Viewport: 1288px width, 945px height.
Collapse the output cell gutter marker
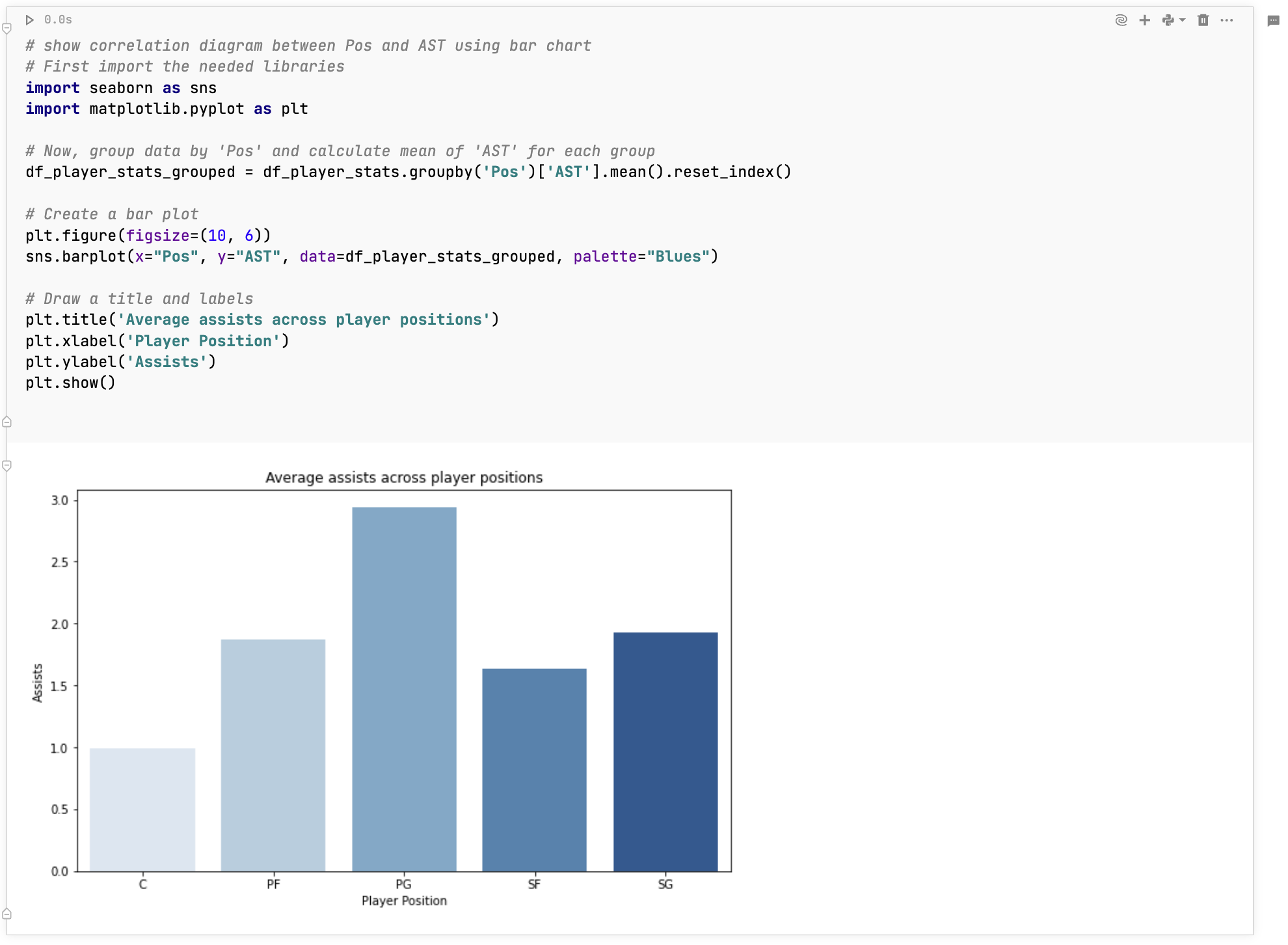[x=7, y=465]
